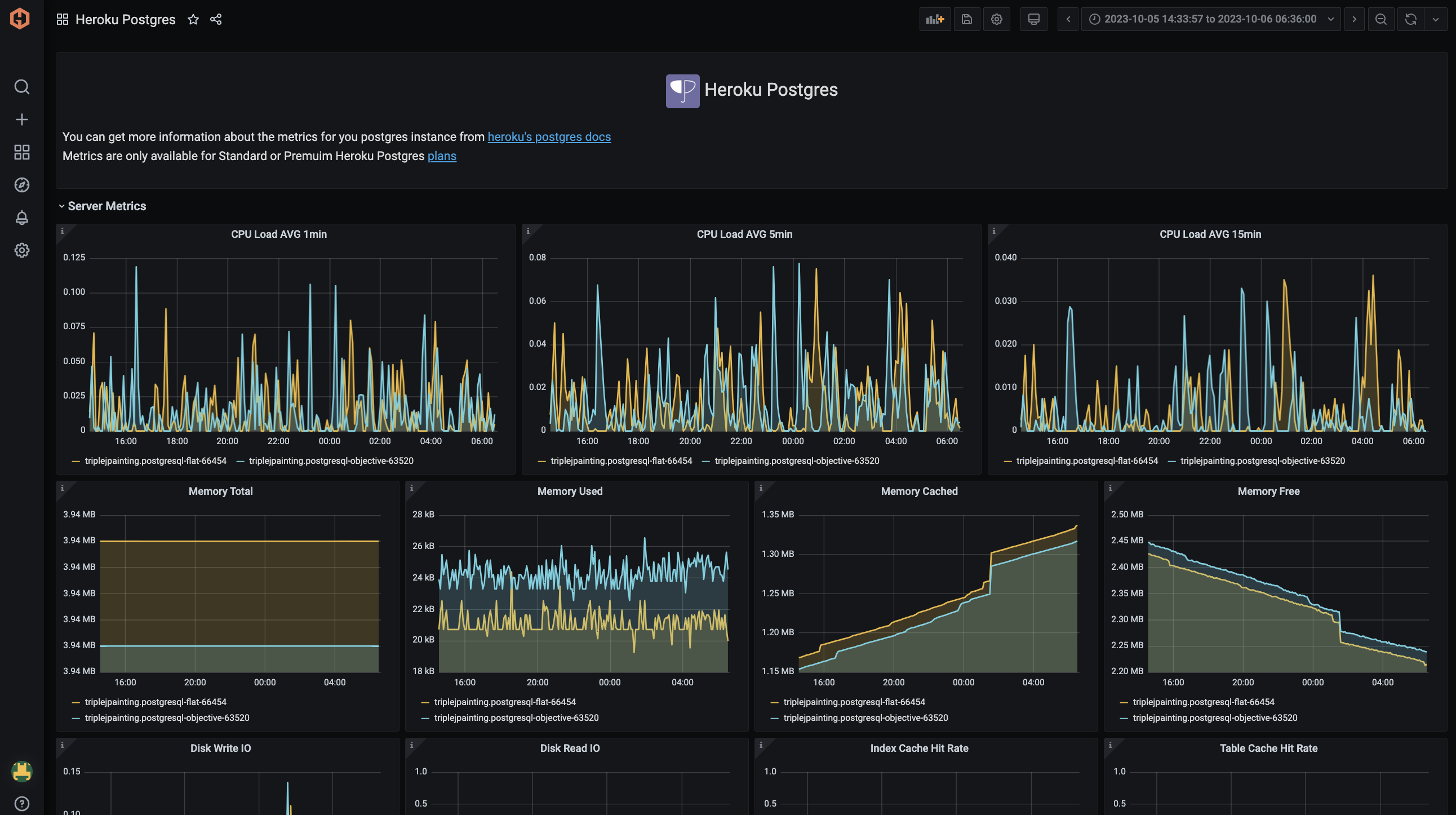Toggle flat-66454 series in CPU 15min legend
1456x815 pixels.
[x=1087, y=460]
